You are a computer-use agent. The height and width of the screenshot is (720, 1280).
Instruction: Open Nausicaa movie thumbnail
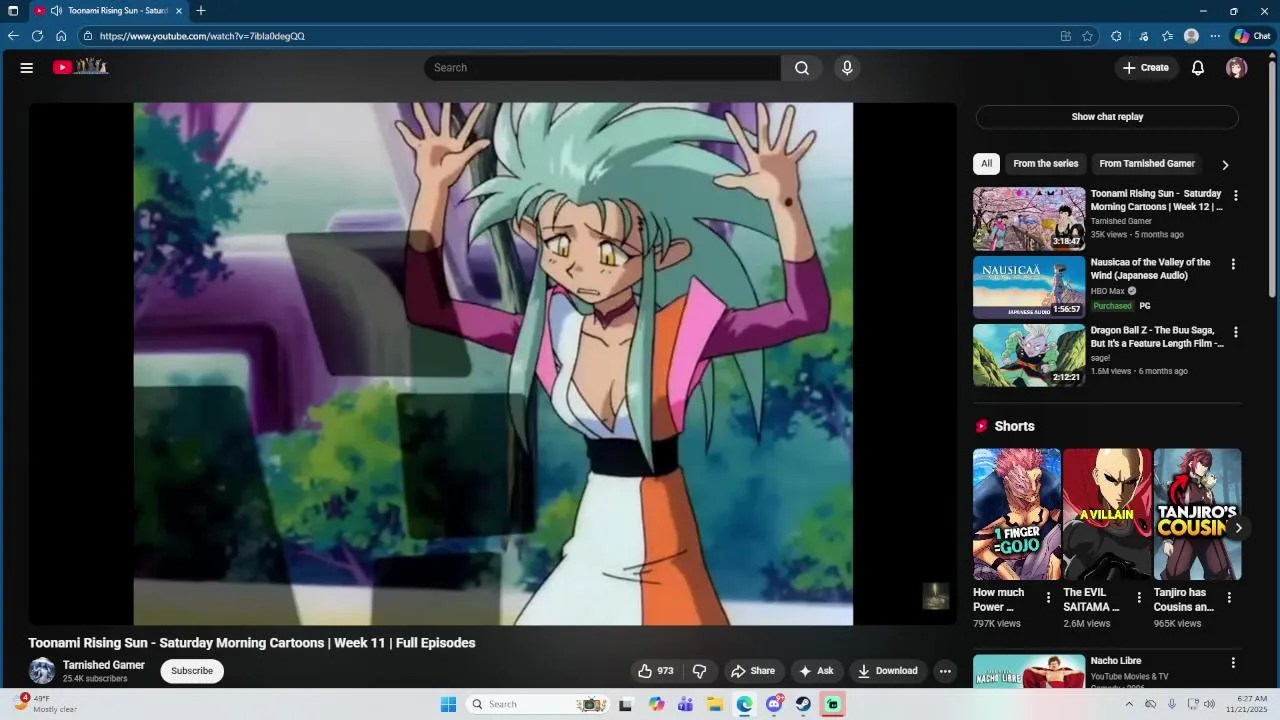(x=1029, y=287)
